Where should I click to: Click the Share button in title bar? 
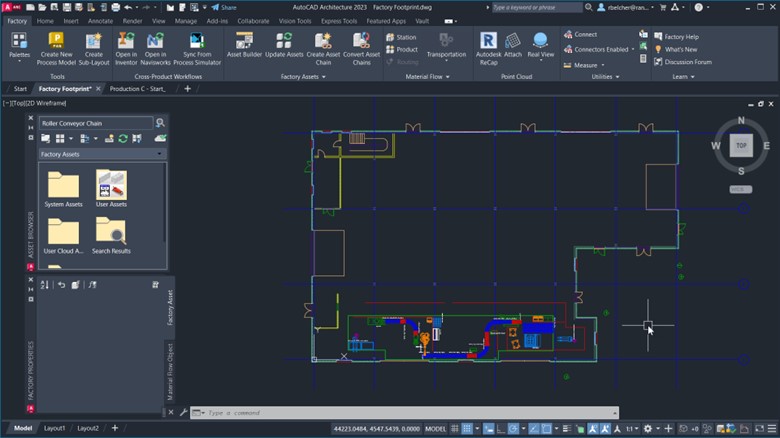[x=224, y=7]
